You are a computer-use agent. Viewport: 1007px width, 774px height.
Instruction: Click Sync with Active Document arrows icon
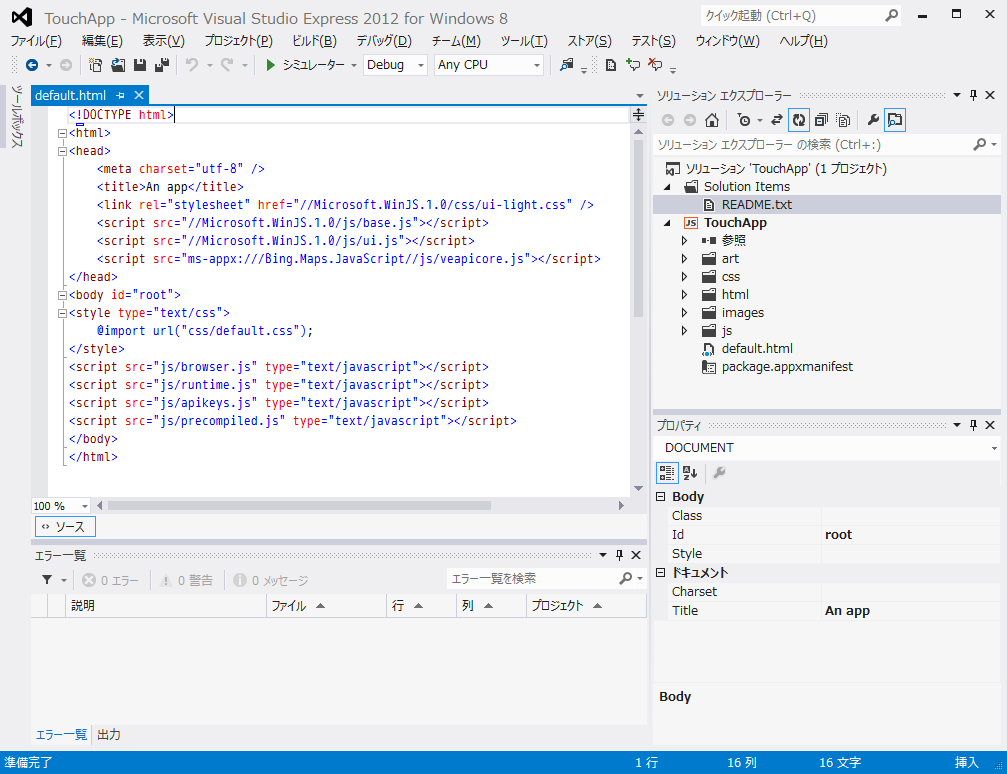(x=776, y=120)
